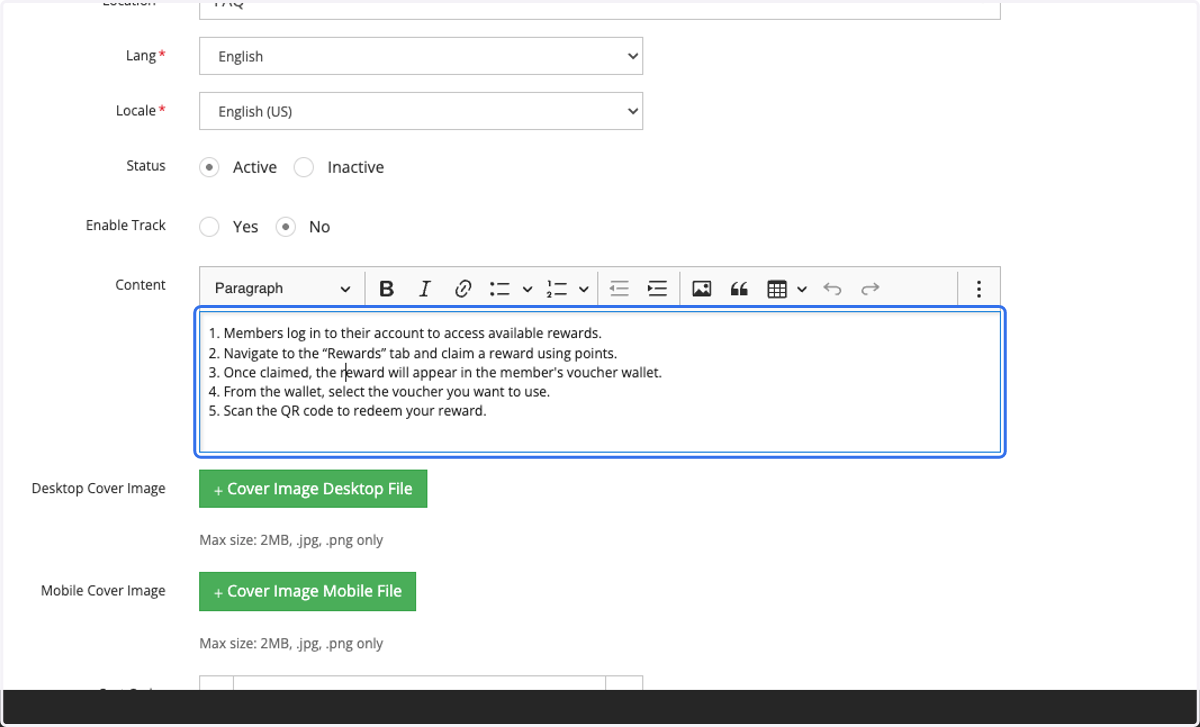Place cursor in the Content text editor

pyautogui.click(x=600, y=383)
